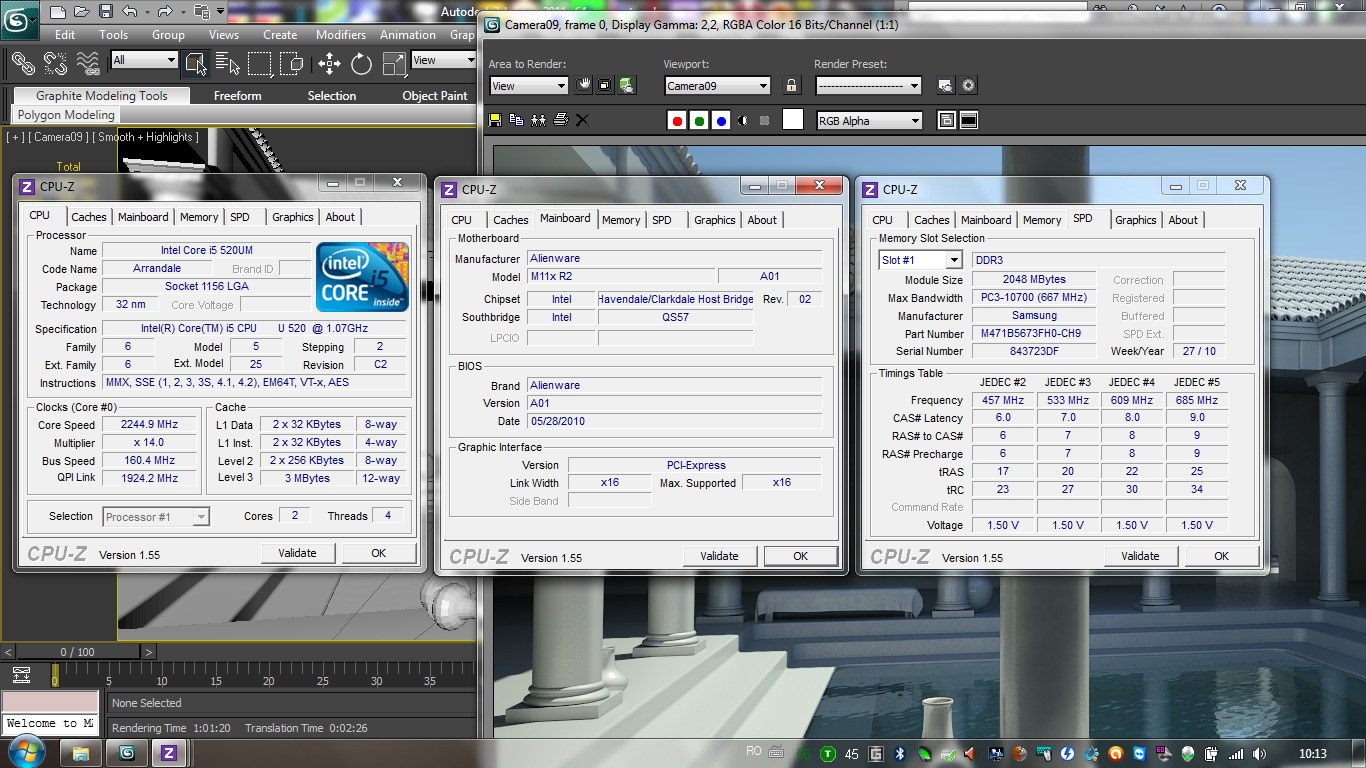Clear rendered image with X icon
This screenshot has height=768, width=1366.
[582, 120]
